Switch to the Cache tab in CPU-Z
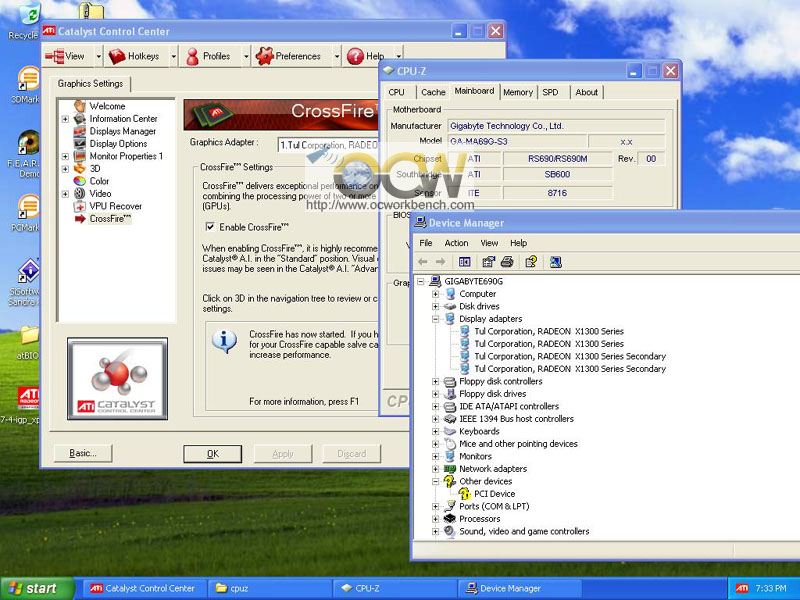This screenshot has height=600, width=800. (x=433, y=92)
